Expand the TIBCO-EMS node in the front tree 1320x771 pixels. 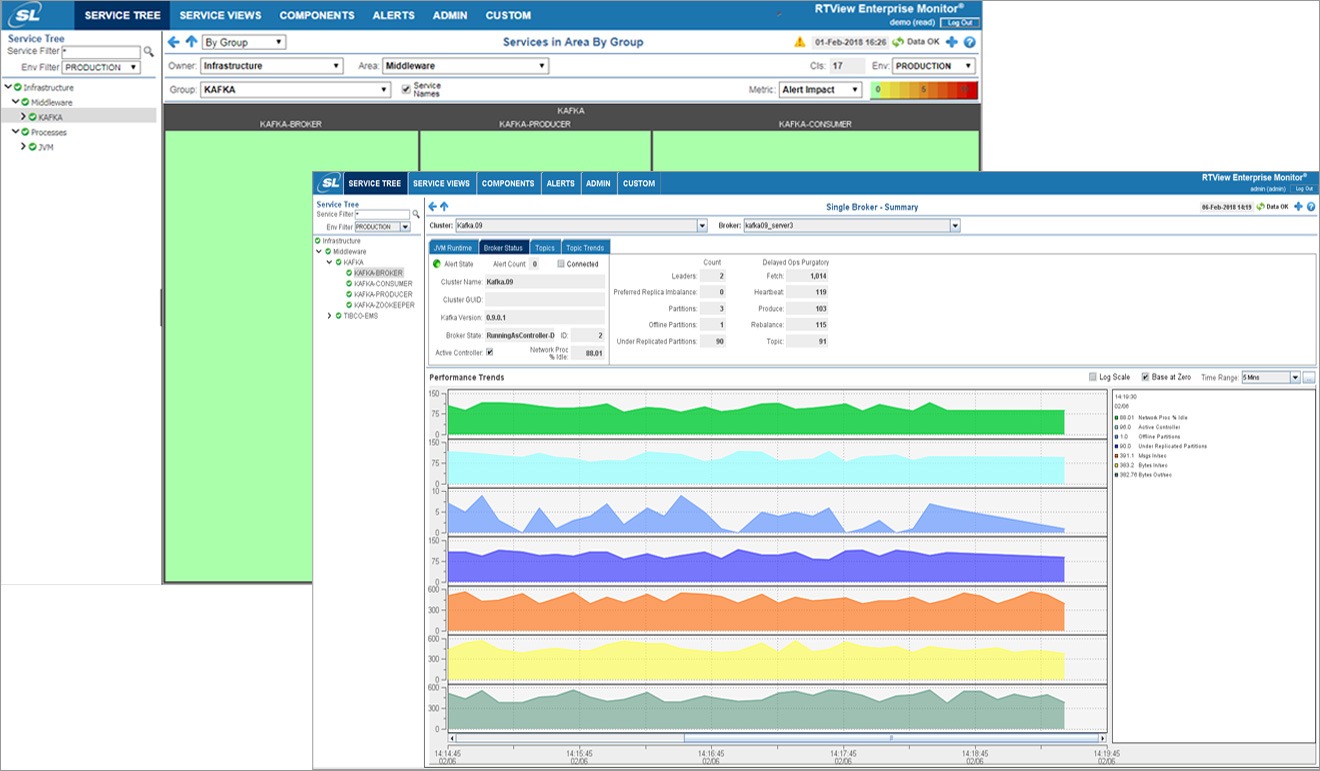pos(329,316)
